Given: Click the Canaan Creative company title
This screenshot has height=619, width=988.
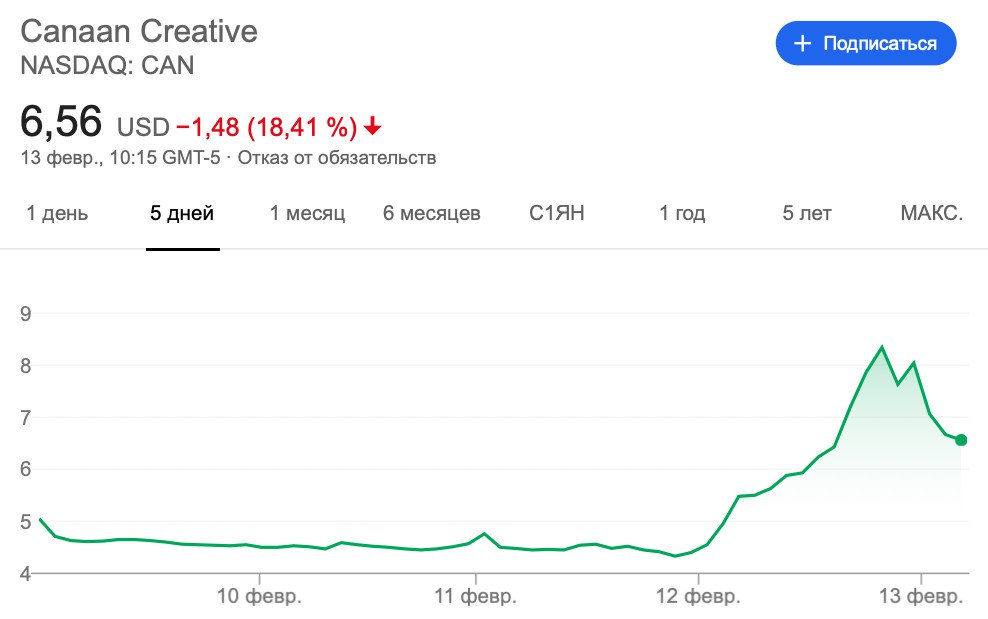Looking at the screenshot, I should click(x=139, y=31).
